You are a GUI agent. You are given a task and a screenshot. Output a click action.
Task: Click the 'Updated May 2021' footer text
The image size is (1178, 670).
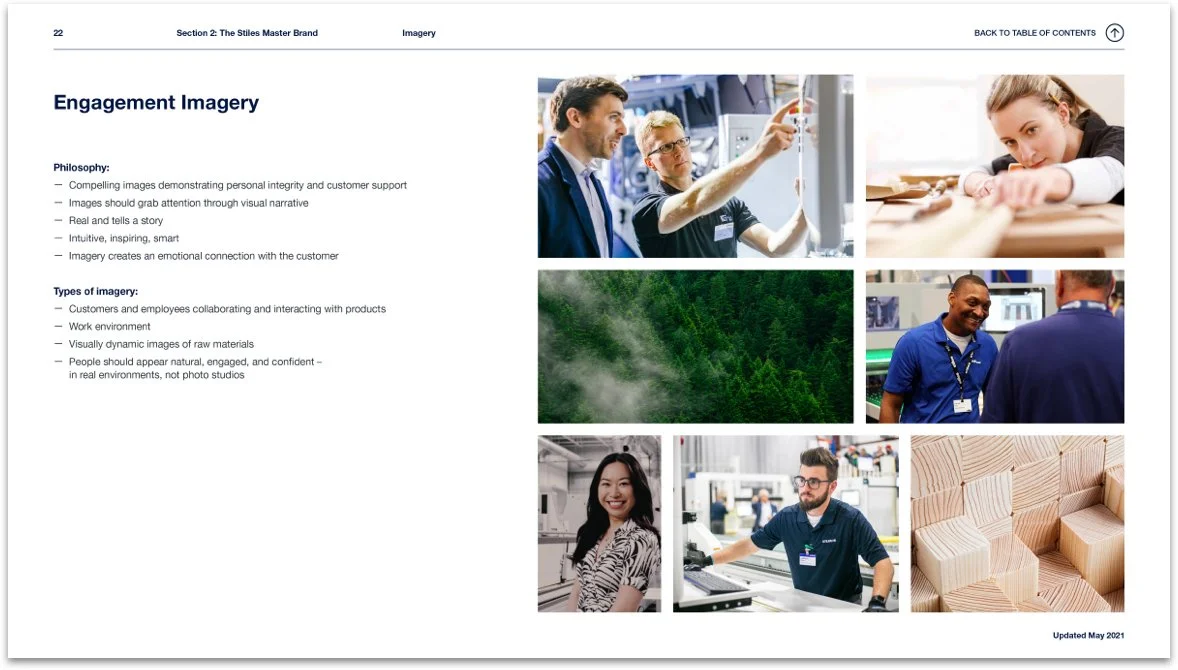[x=1089, y=635]
